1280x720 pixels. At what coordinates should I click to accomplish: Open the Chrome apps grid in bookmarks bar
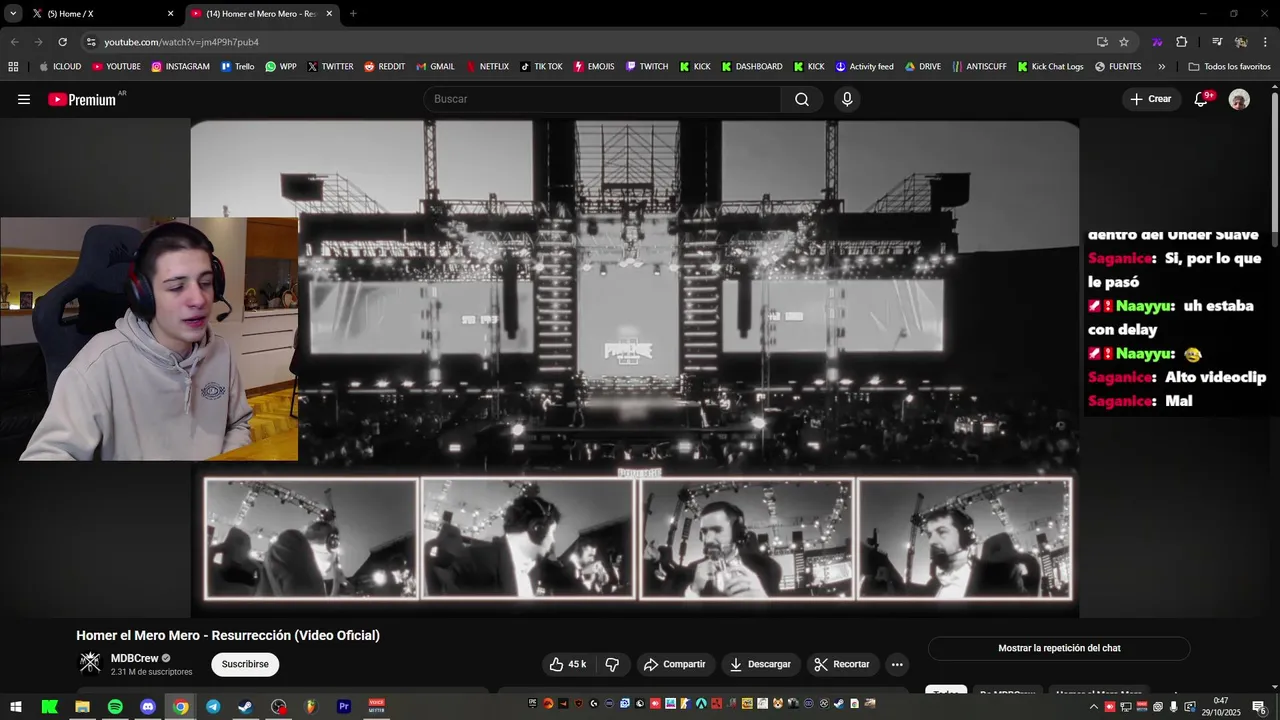[13, 67]
